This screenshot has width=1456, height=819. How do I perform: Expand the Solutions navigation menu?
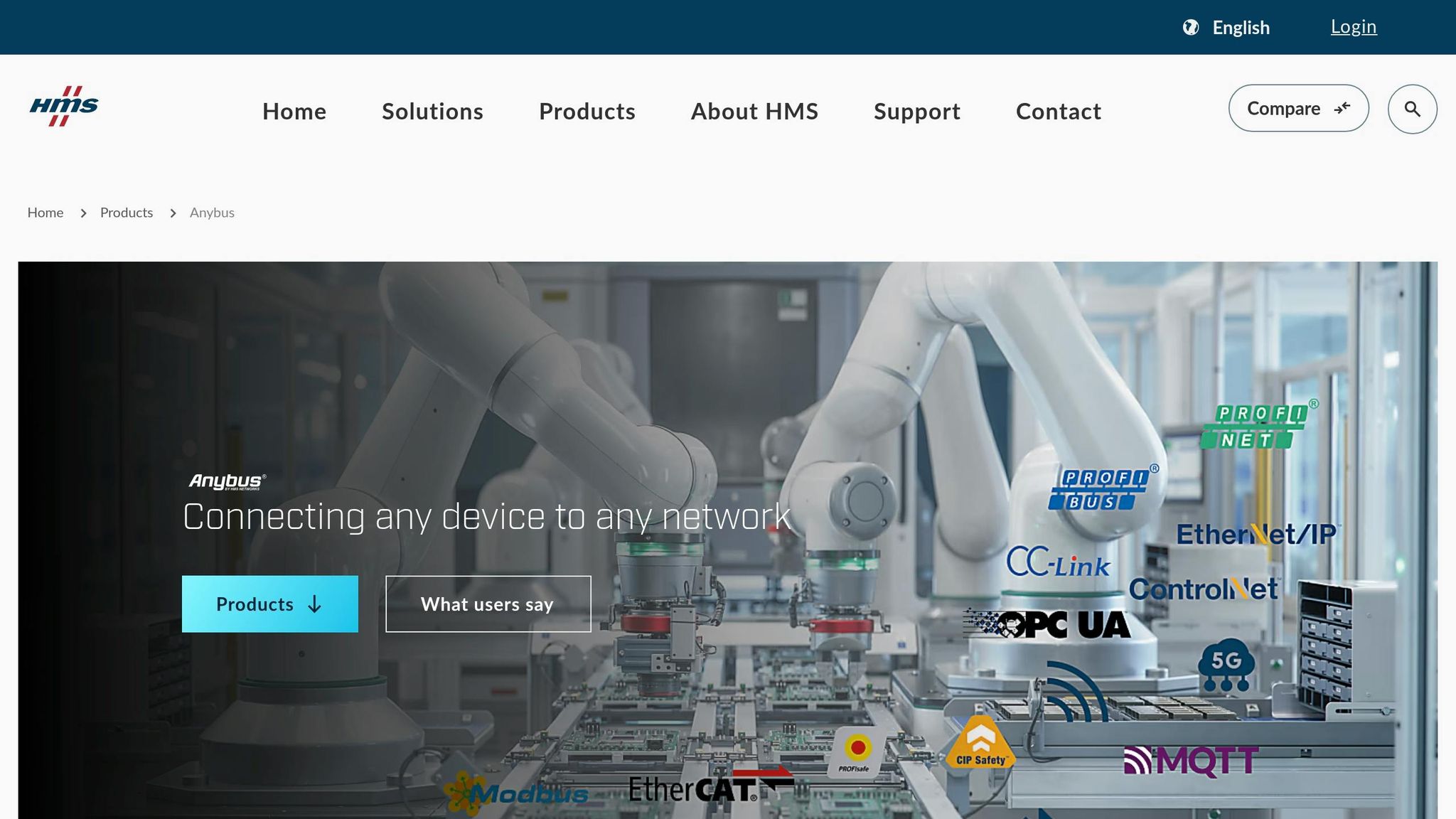[x=432, y=112]
